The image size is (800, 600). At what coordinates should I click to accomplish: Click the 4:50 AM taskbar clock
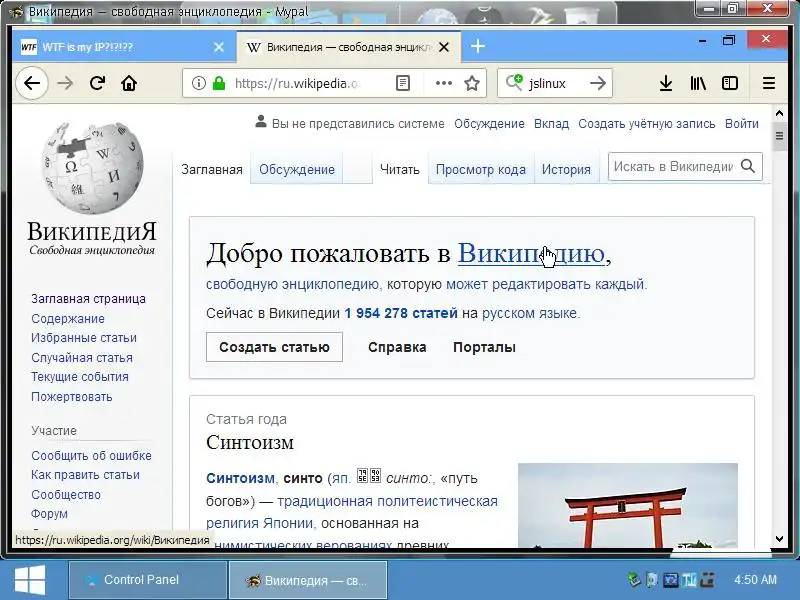pos(755,580)
